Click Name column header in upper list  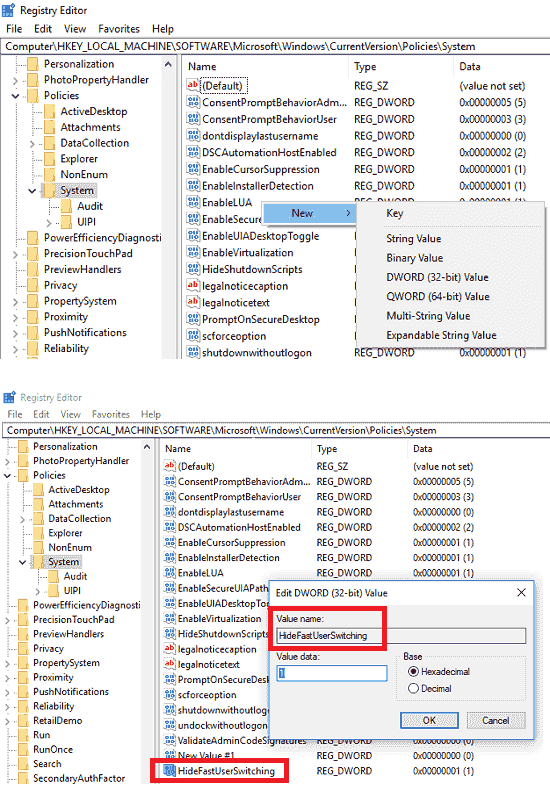[x=202, y=66]
